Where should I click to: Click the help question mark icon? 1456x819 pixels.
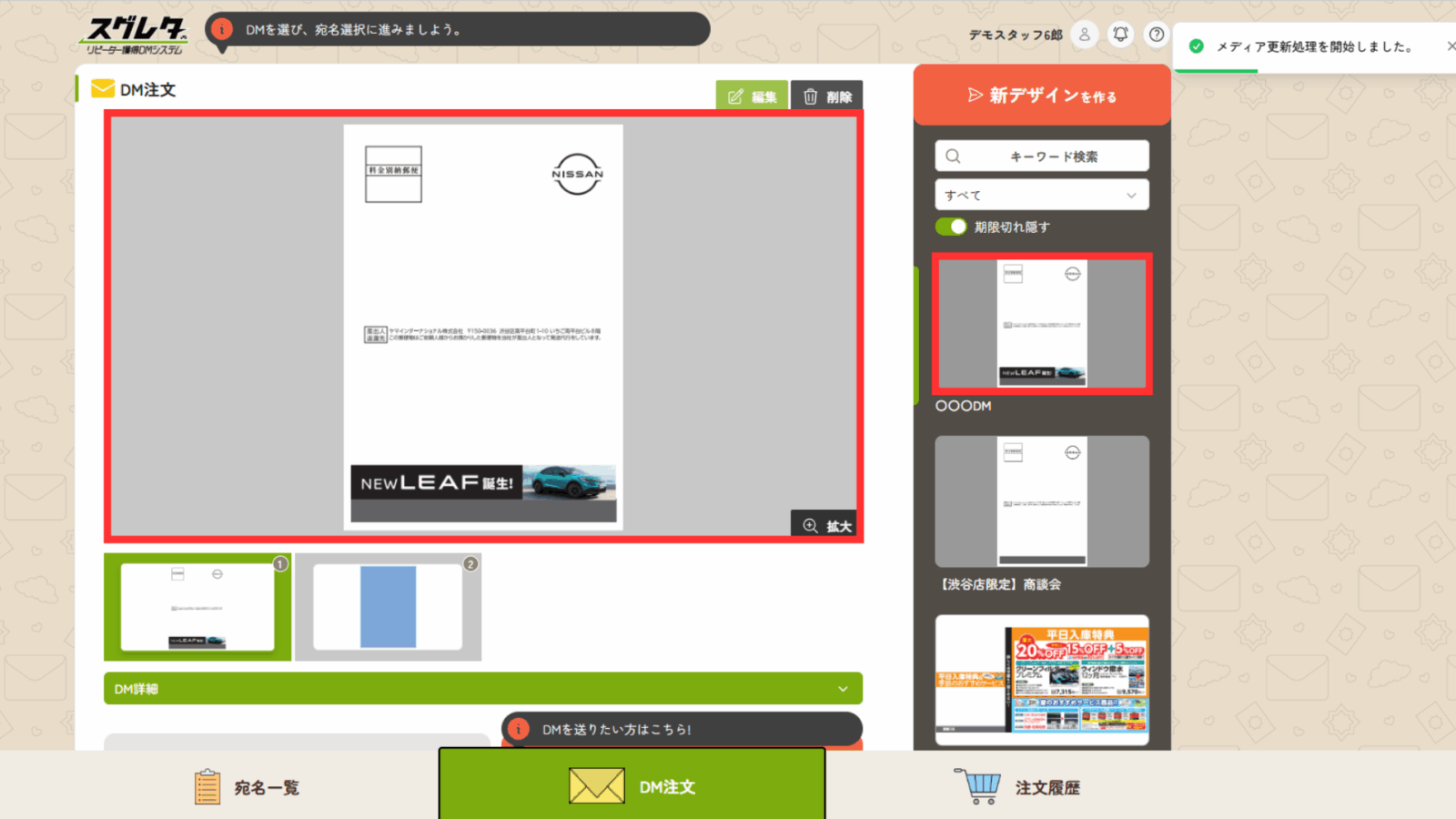pyautogui.click(x=1157, y=35)
